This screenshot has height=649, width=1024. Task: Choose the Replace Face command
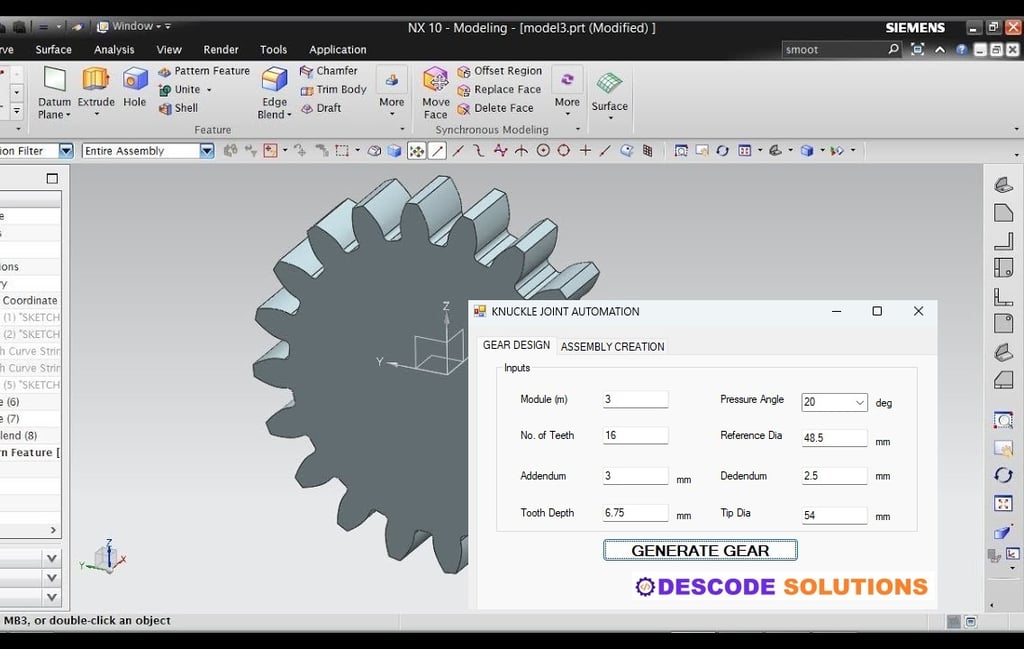point(500,89)
